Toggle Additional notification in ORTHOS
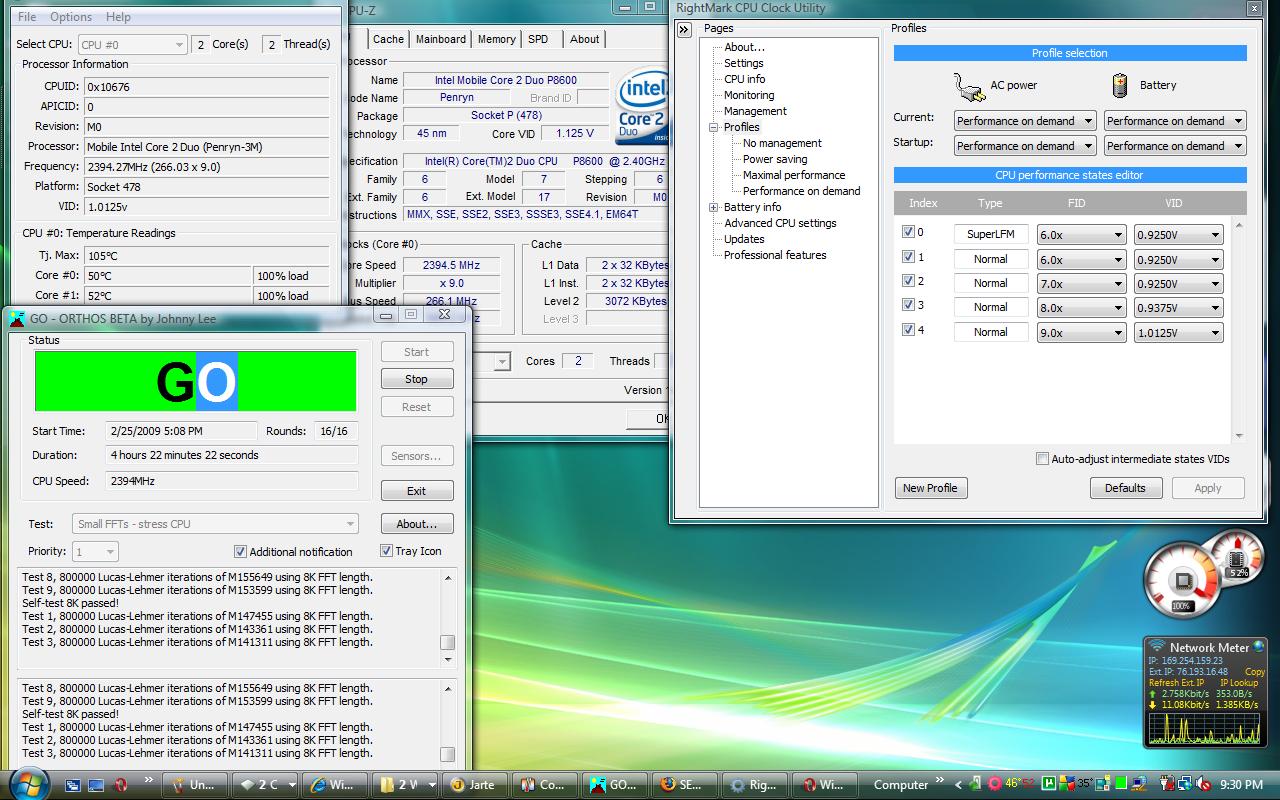The image size is (1280, 800). click(x=240, y=551)
